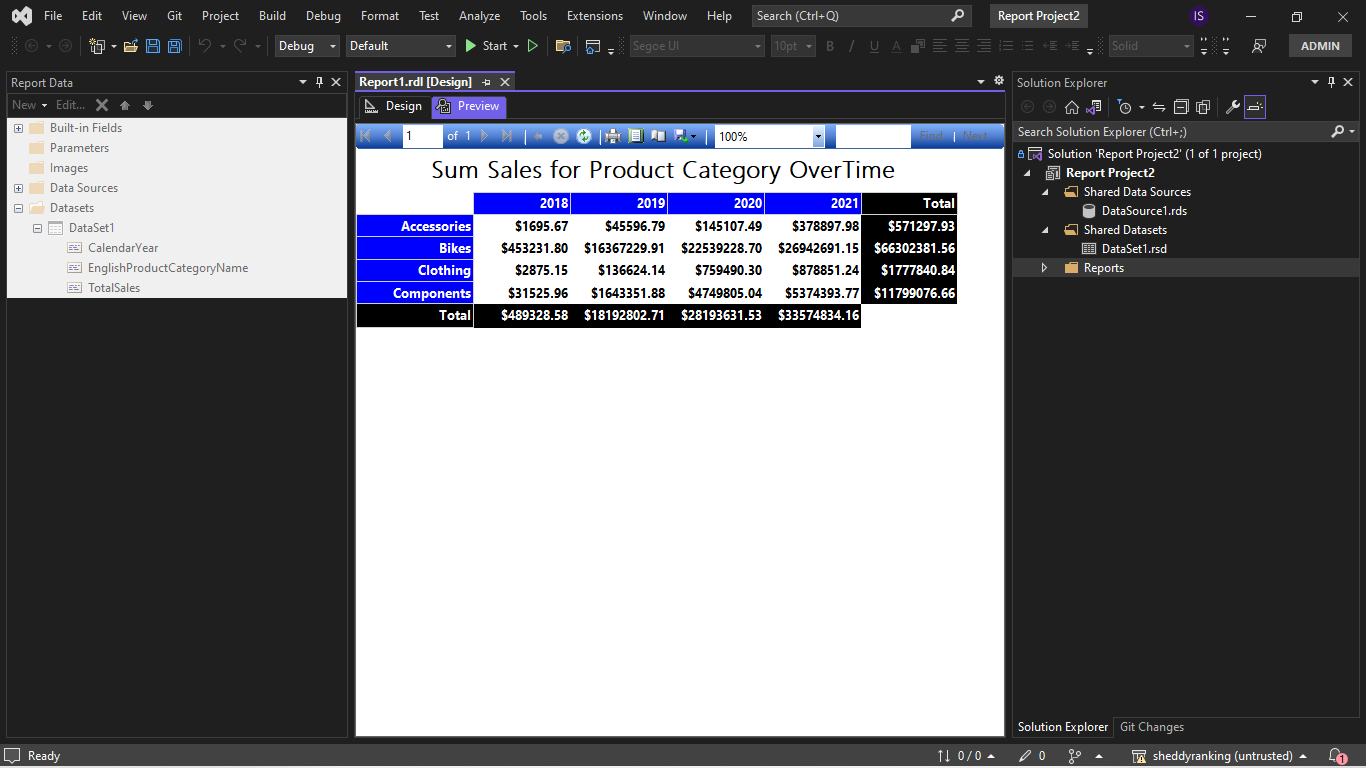Click the Refresh report icon
The width and height of the screenshot is (1366, 768).
584,136
